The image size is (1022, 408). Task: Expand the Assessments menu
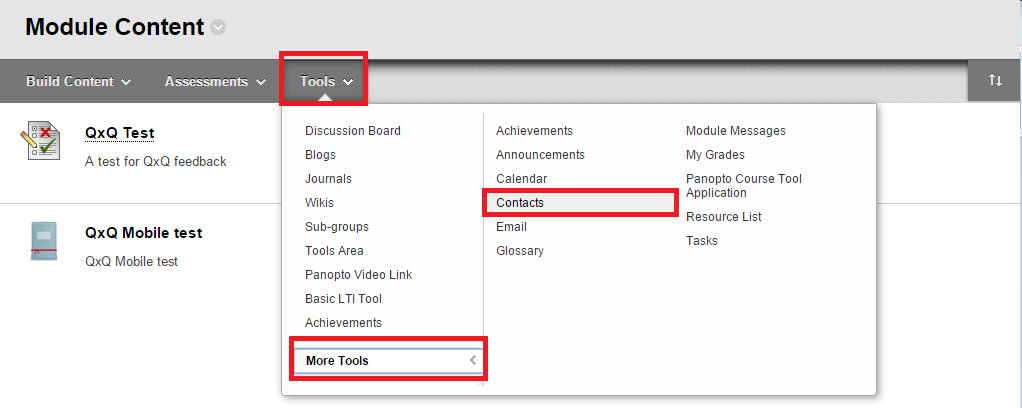pos(215,81)
